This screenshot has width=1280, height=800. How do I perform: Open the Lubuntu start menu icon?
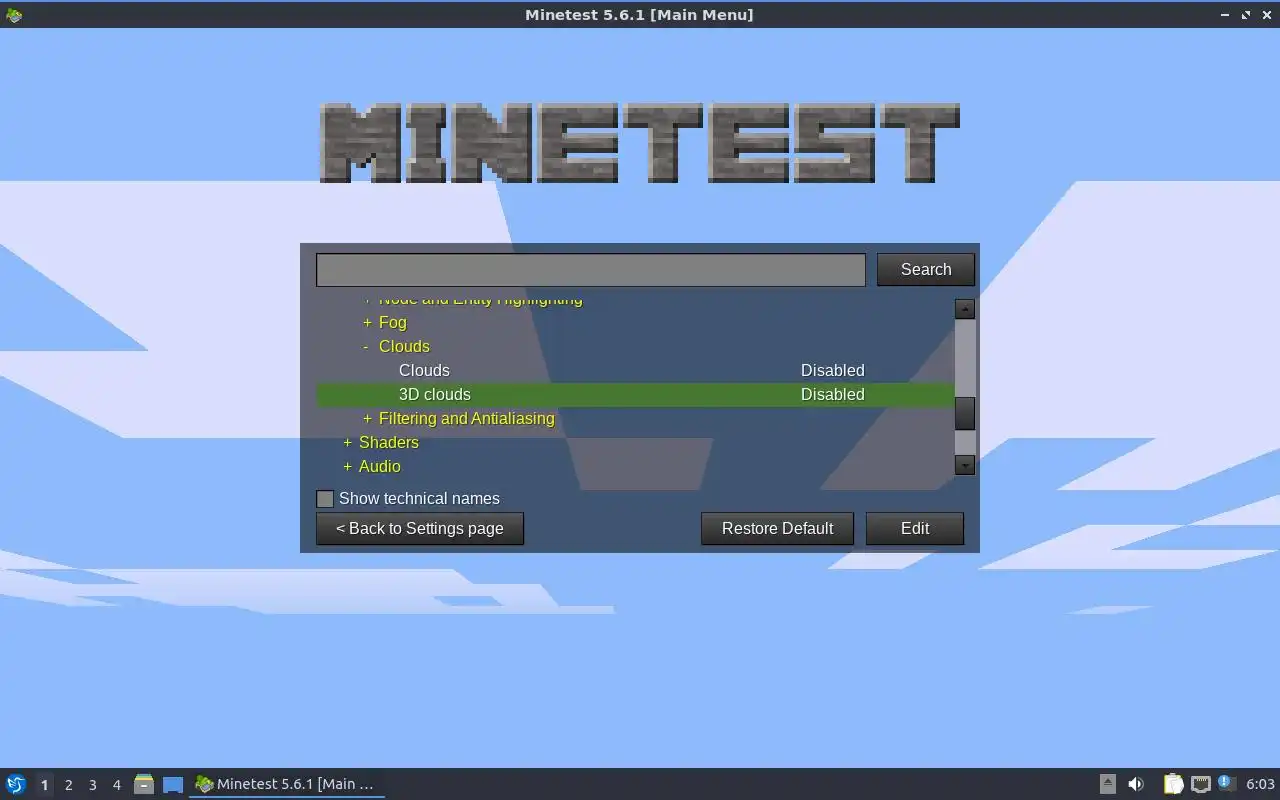point(15,784)
